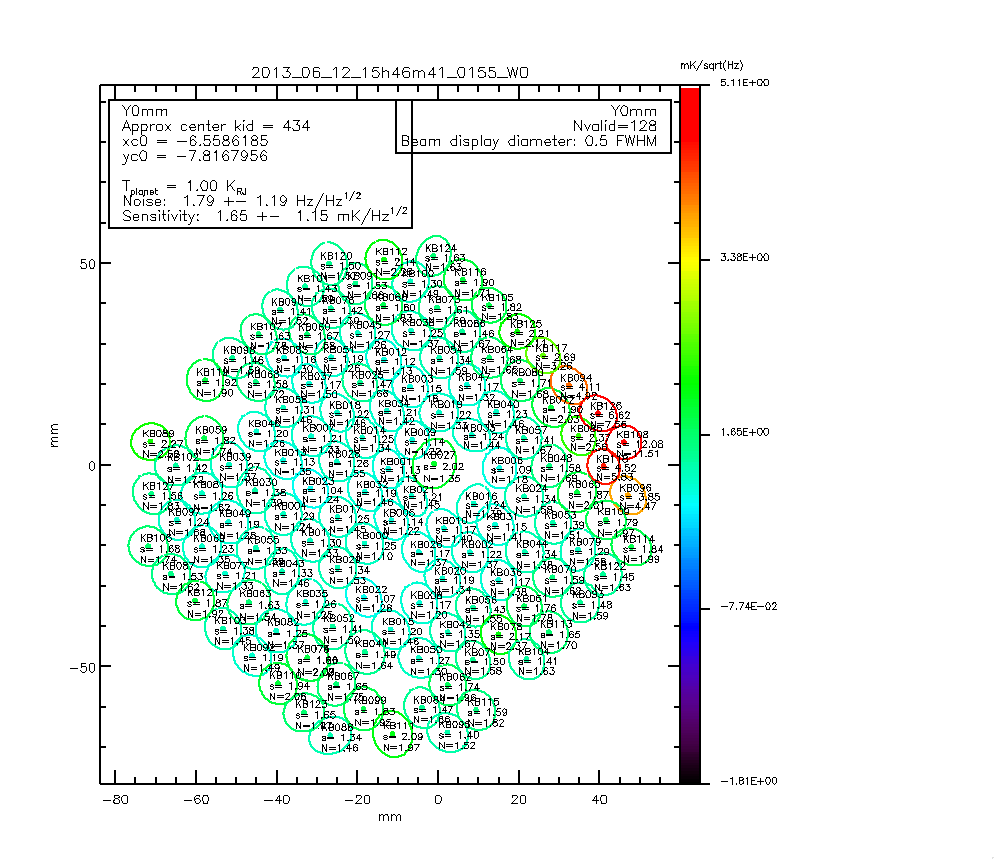The width and height of the screenshot is (994, 859).
Task: Click the mK/sqrt(Hz) colorbar unit label
Action: coord(712,65)
